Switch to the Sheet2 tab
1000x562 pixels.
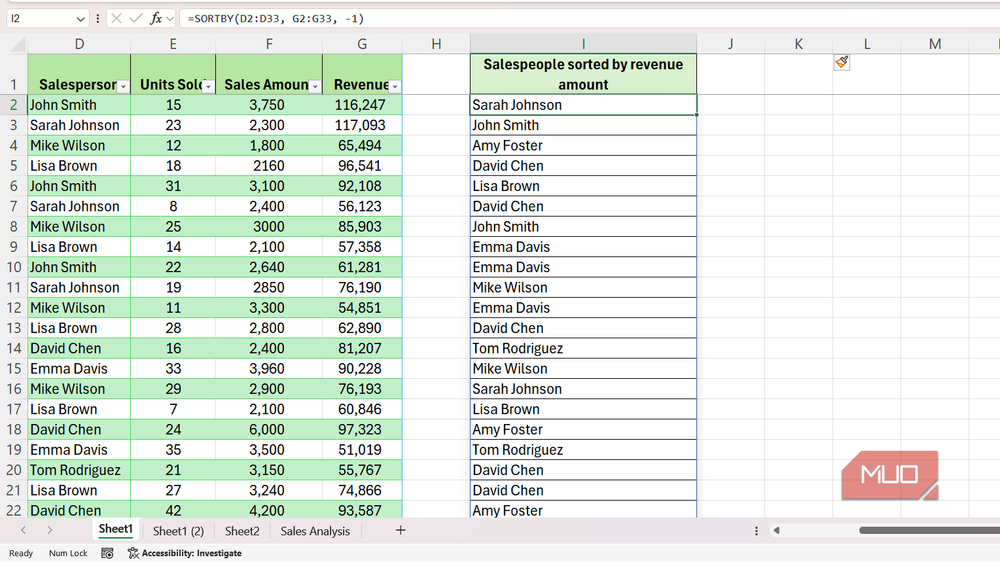coord(242,531)
